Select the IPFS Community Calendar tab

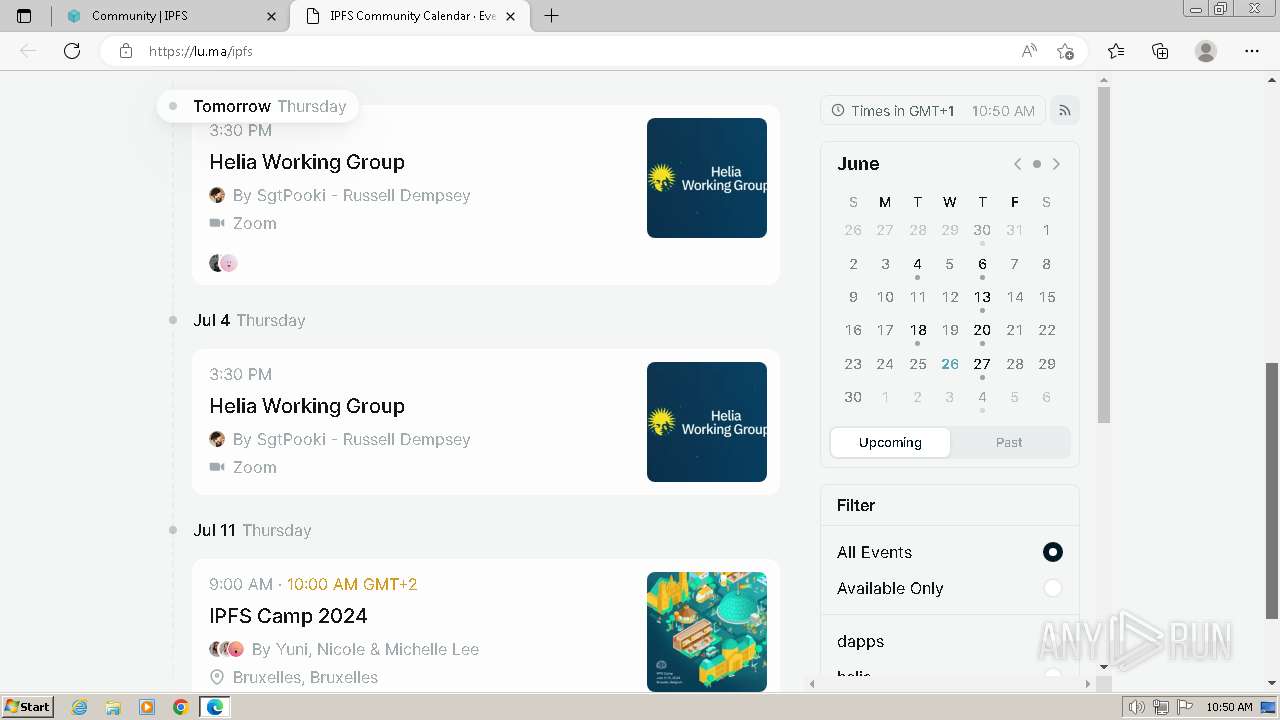pos(408,16)
